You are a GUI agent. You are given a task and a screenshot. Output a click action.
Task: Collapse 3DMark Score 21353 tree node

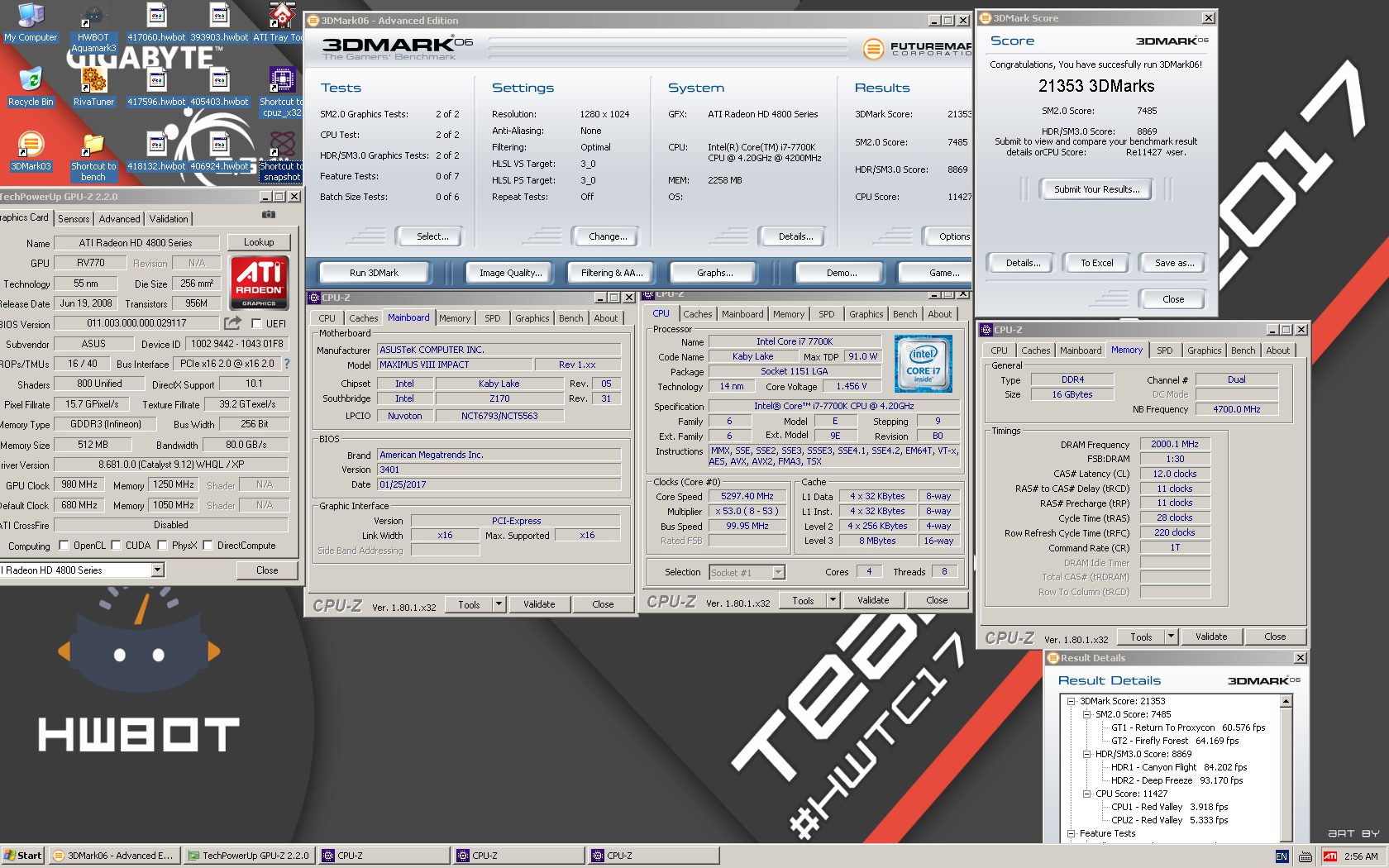[1072, 701]
